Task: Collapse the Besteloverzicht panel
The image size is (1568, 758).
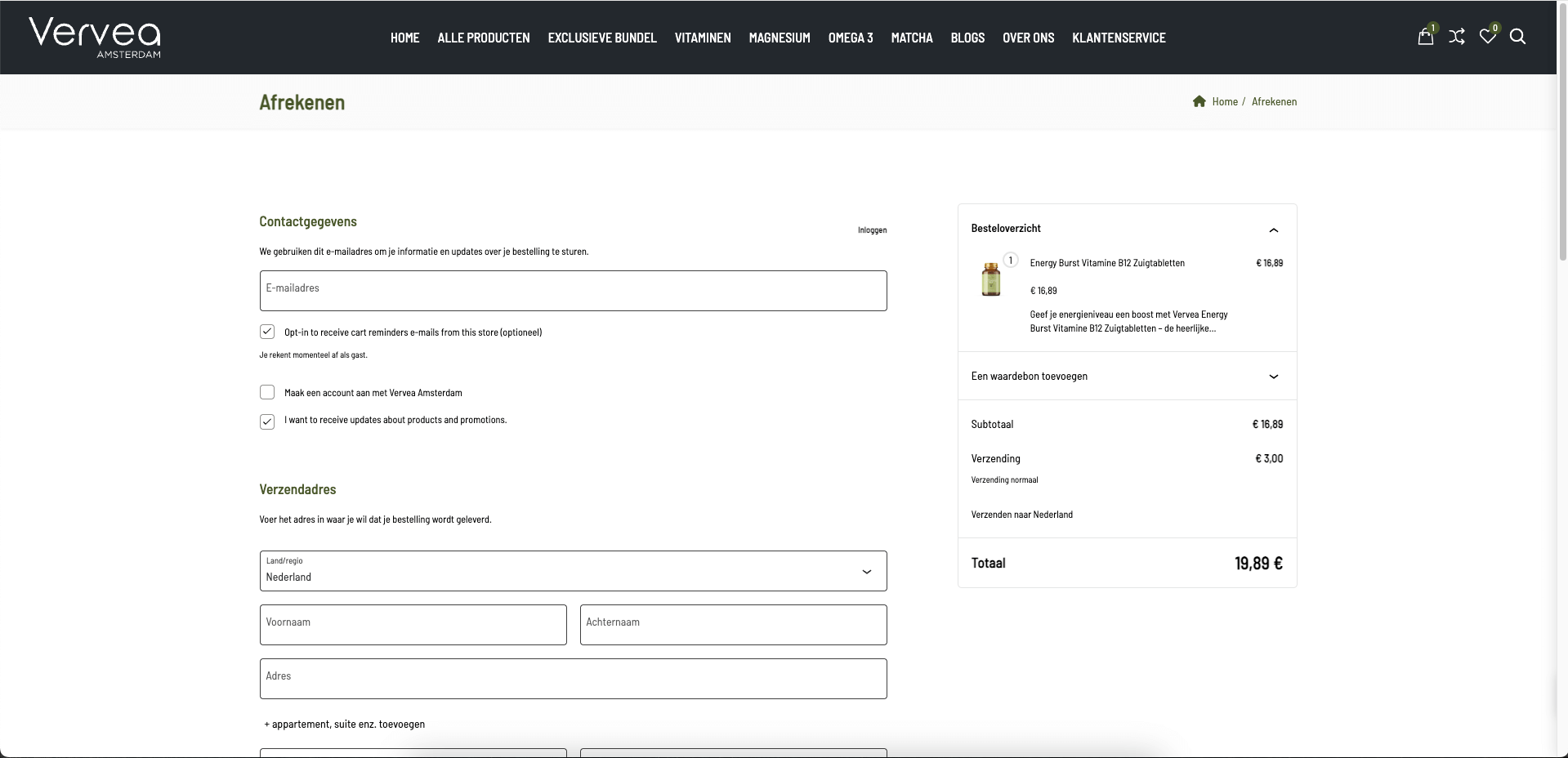Action: coord(1273,230)
